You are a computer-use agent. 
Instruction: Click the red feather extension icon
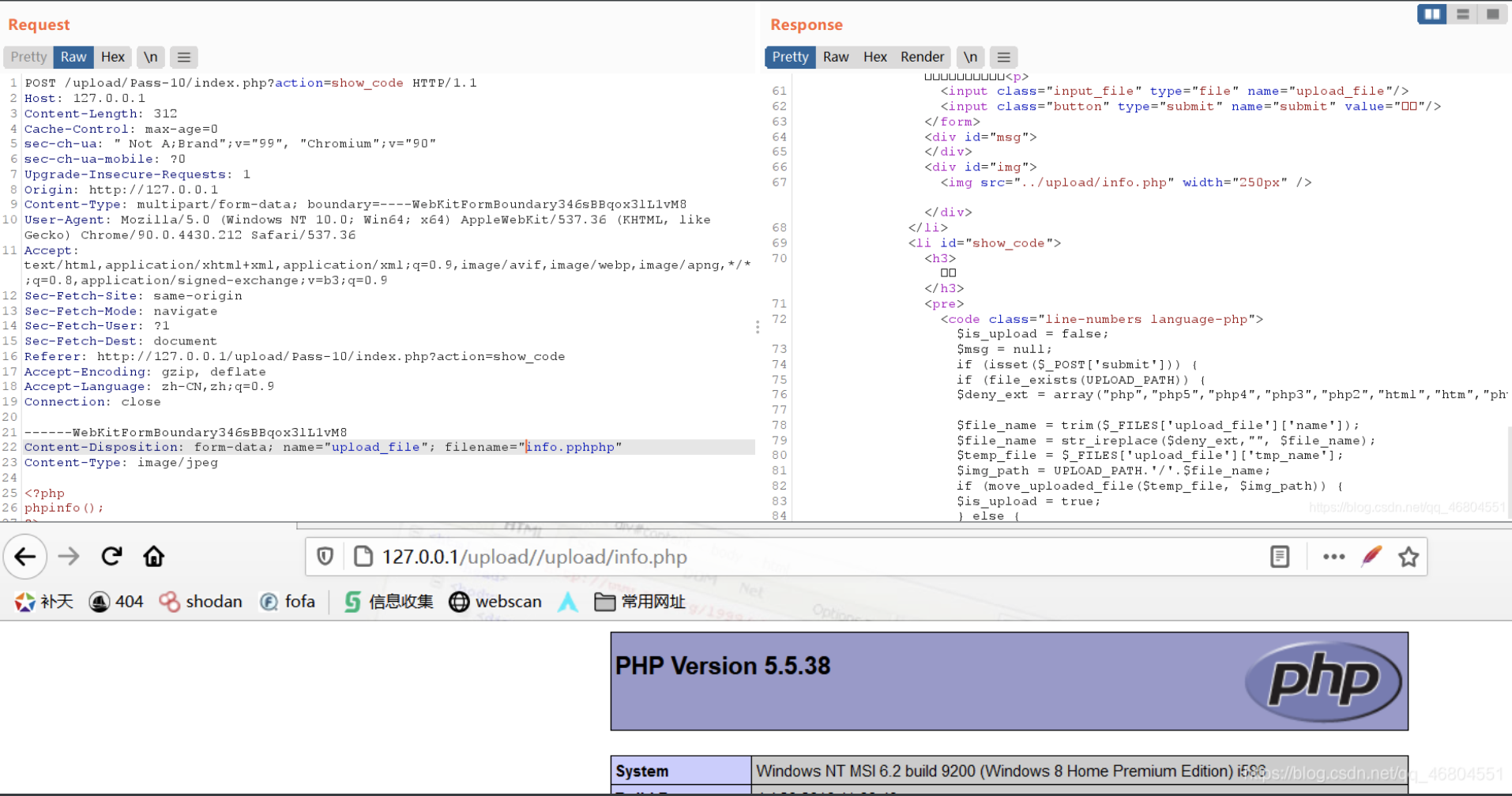coord(1371,557)
